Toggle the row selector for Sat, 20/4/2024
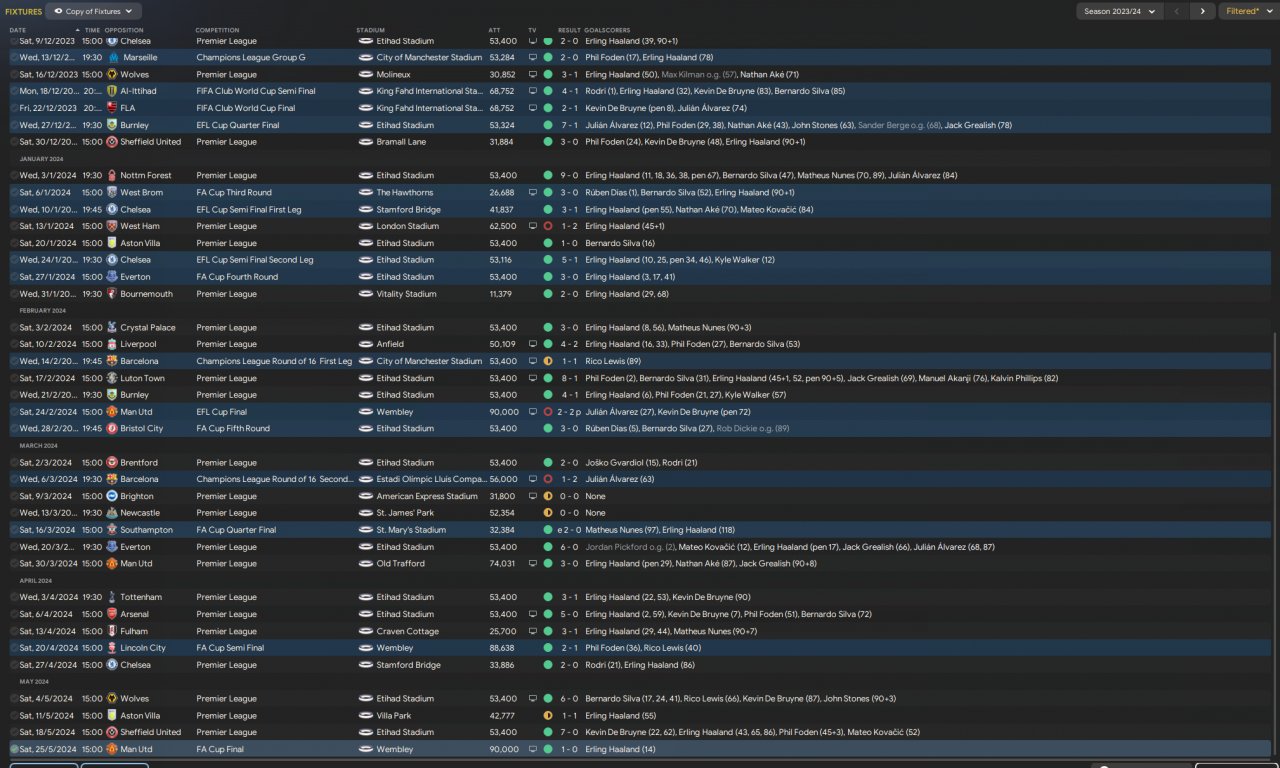The height and width of the screenshot is (768, 1280). pos(14,648)
